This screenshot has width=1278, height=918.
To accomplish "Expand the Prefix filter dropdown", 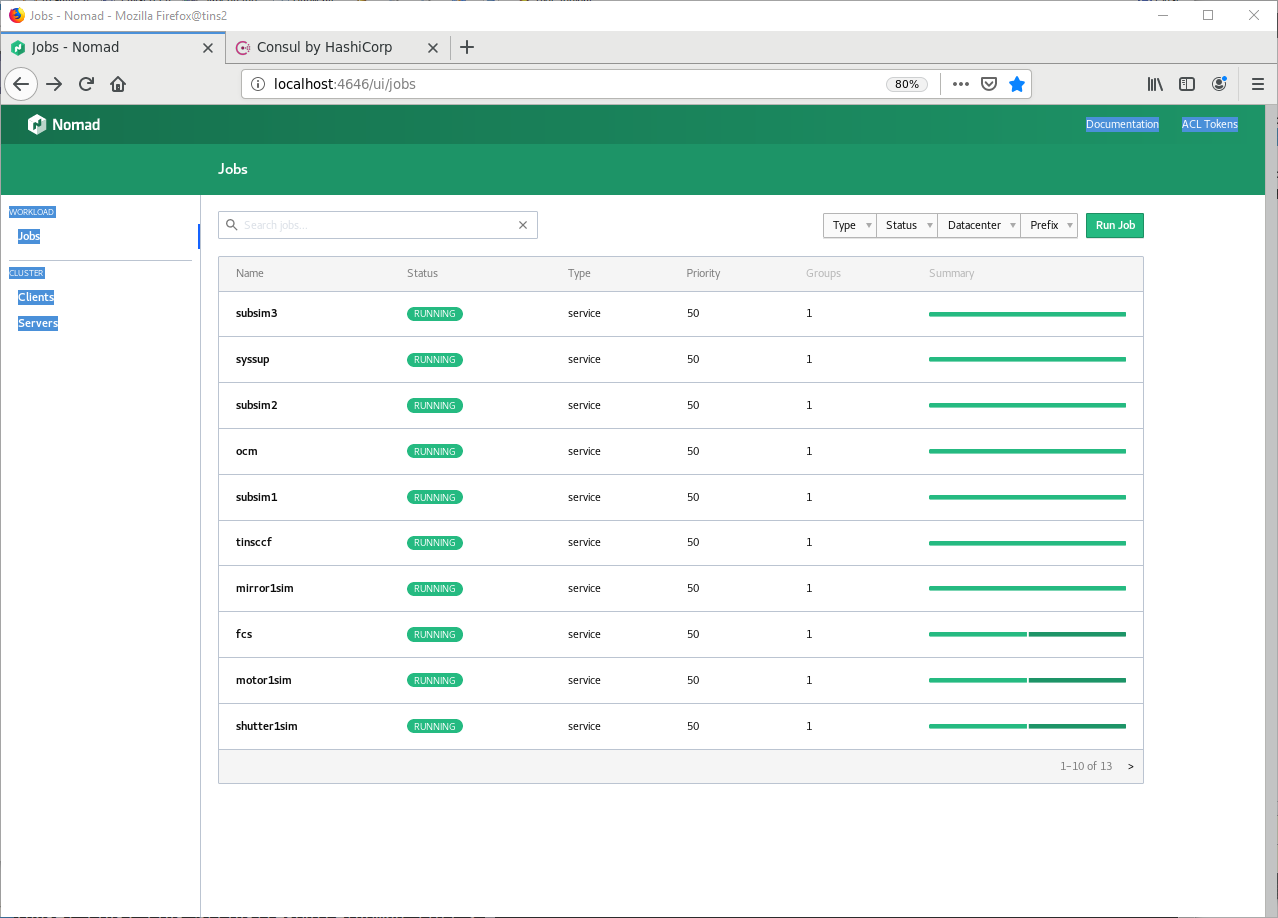I will pos(1049,225).
